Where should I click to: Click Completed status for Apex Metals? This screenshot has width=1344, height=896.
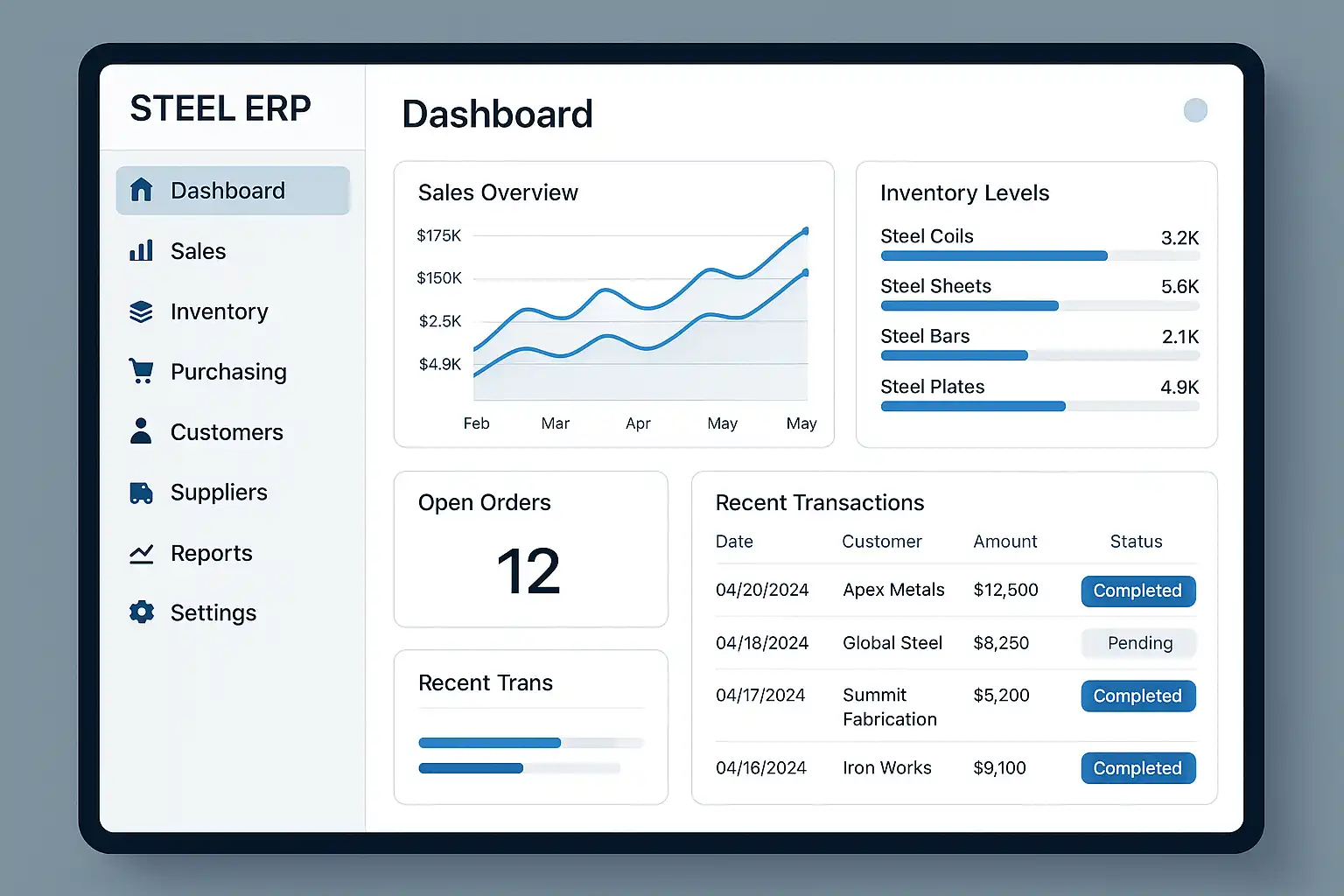1137,591
